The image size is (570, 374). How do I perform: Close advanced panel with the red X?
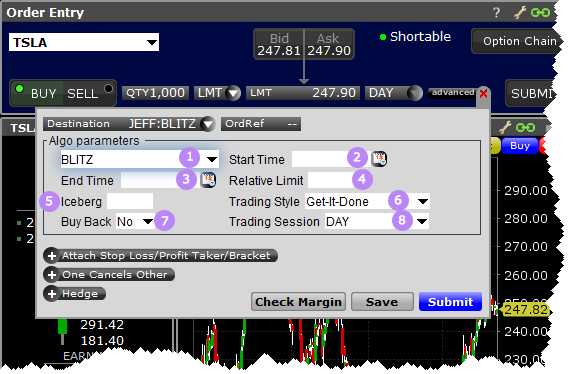click(x=483, y=94)
